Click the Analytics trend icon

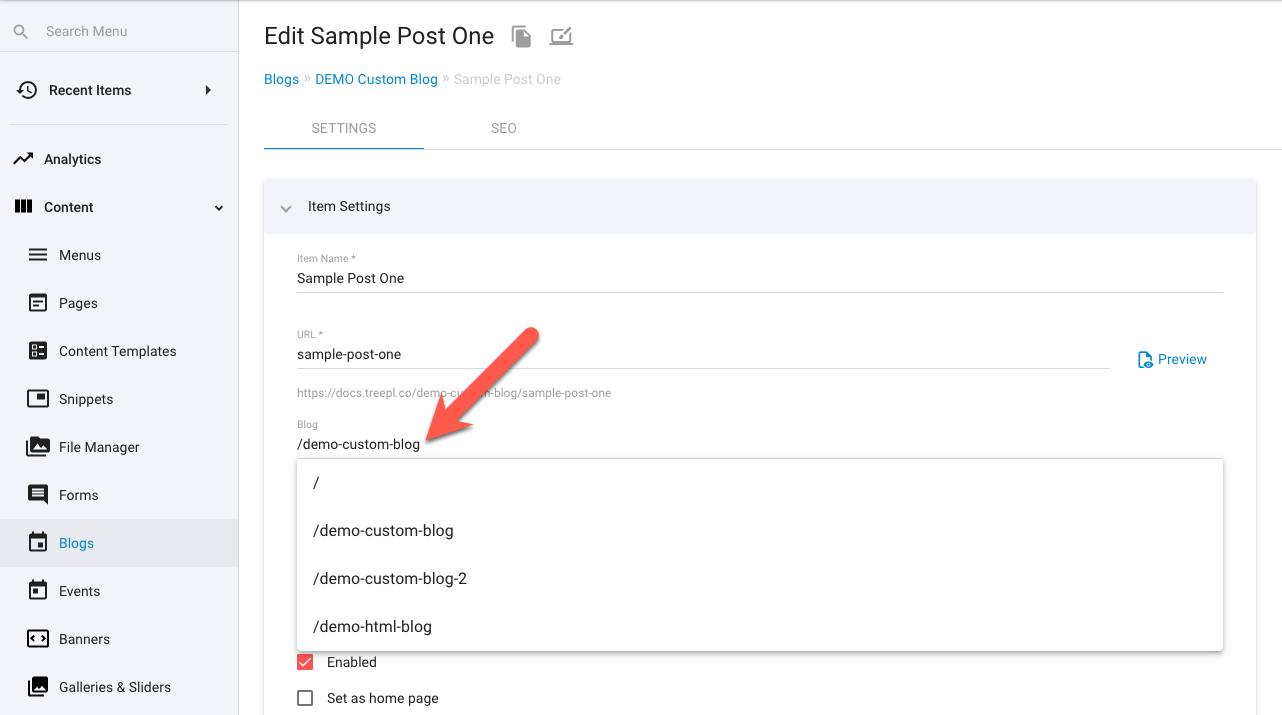pos(23,159)
